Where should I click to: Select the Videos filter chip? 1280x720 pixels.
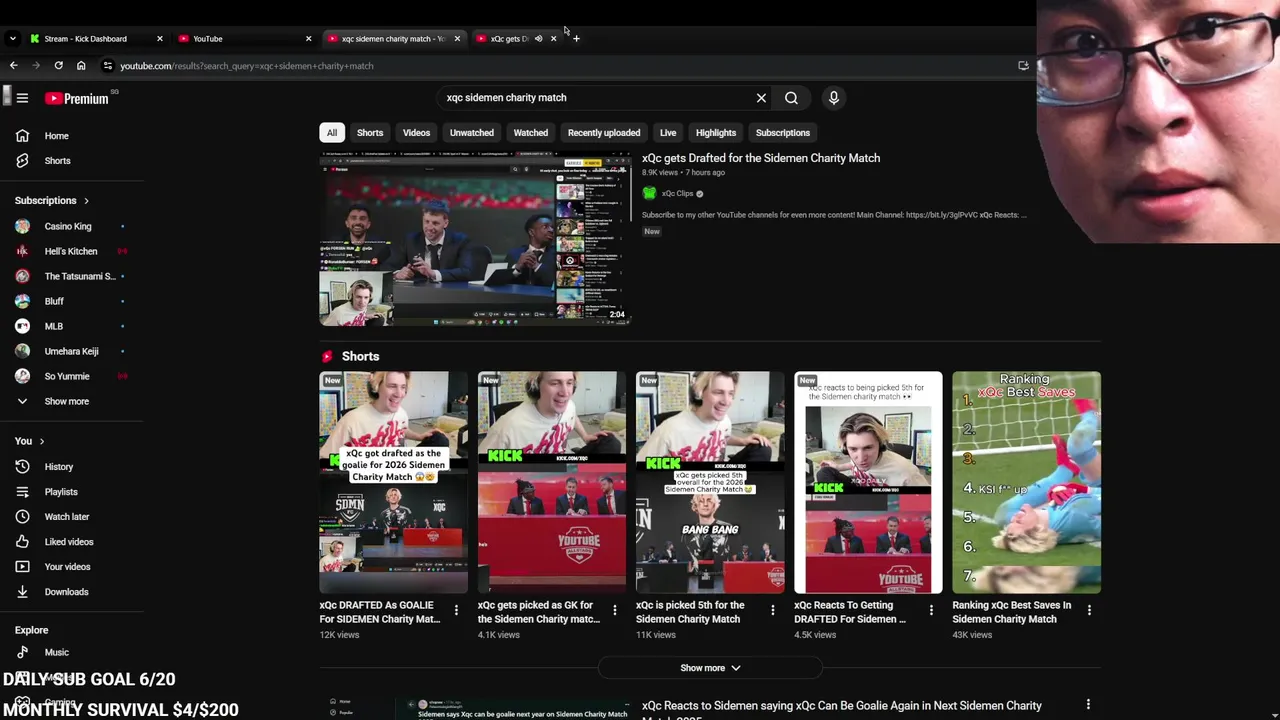tap(416, 133)
